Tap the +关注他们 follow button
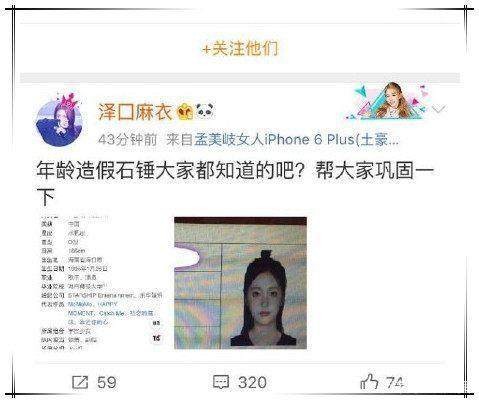Viewport: 479px width, 403px height. 240,49
